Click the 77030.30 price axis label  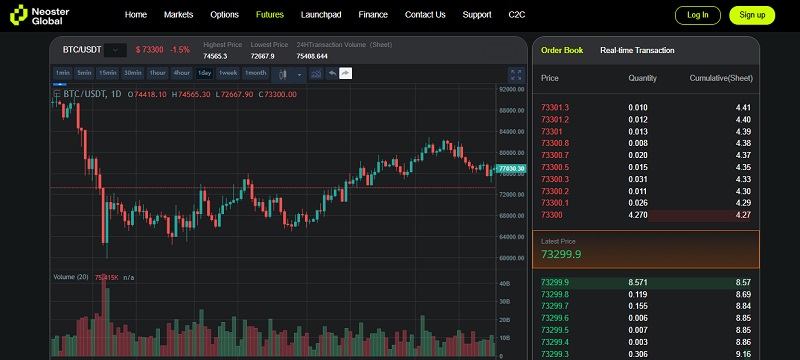tap(511, 169)
